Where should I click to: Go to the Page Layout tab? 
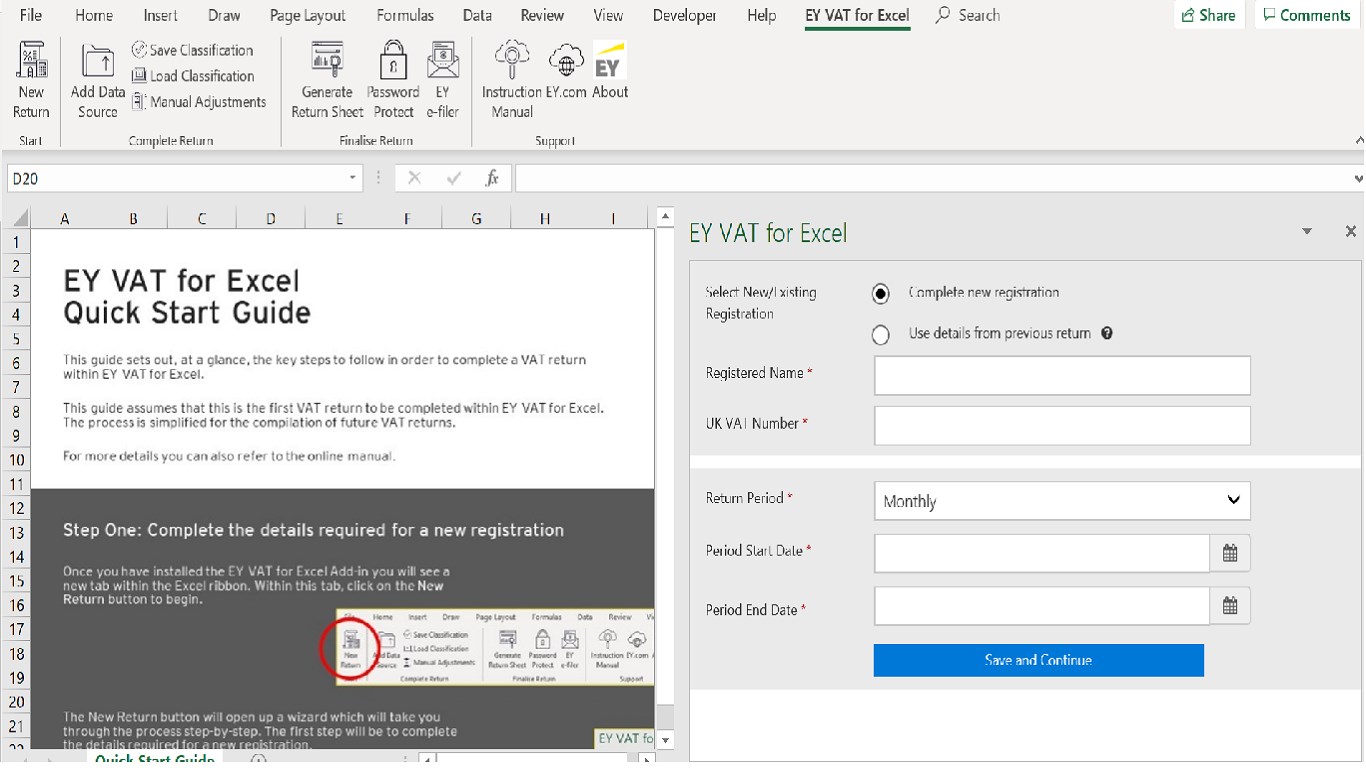pos(308,15)
